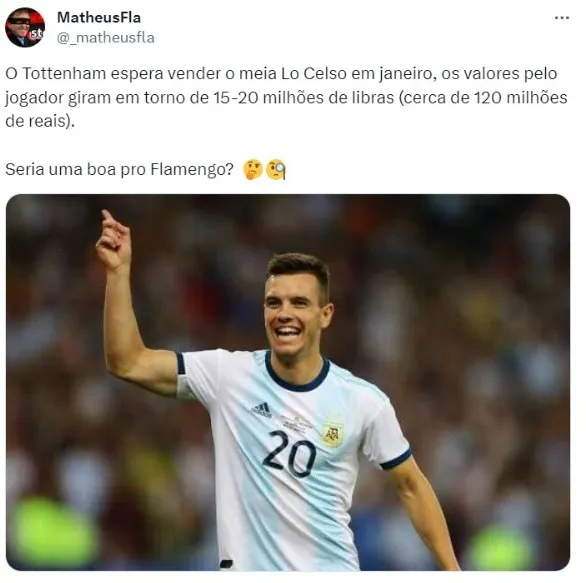586x583 pixels.
Task: Click the text 'de reais).'
Action: point(40,121)
